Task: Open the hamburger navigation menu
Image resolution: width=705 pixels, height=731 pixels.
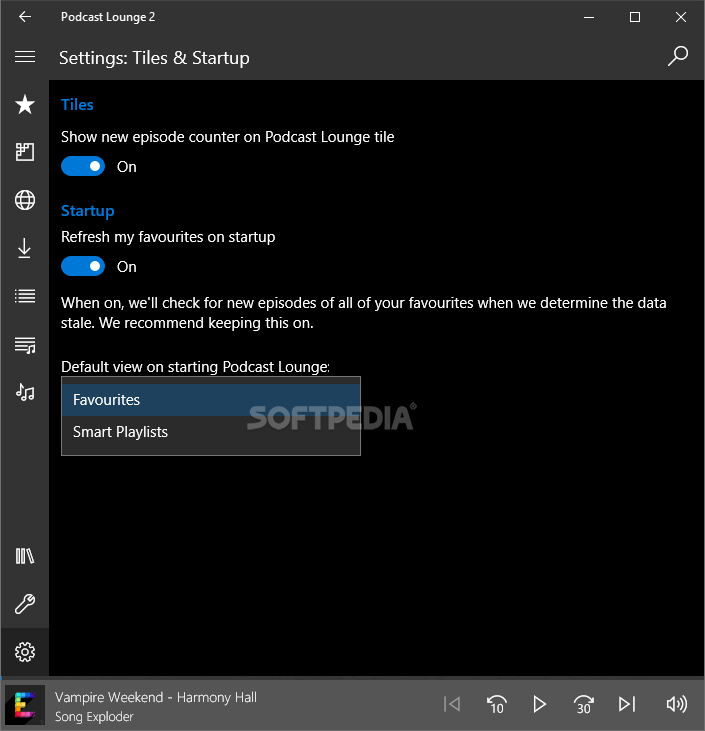Action: pos(25,57)
